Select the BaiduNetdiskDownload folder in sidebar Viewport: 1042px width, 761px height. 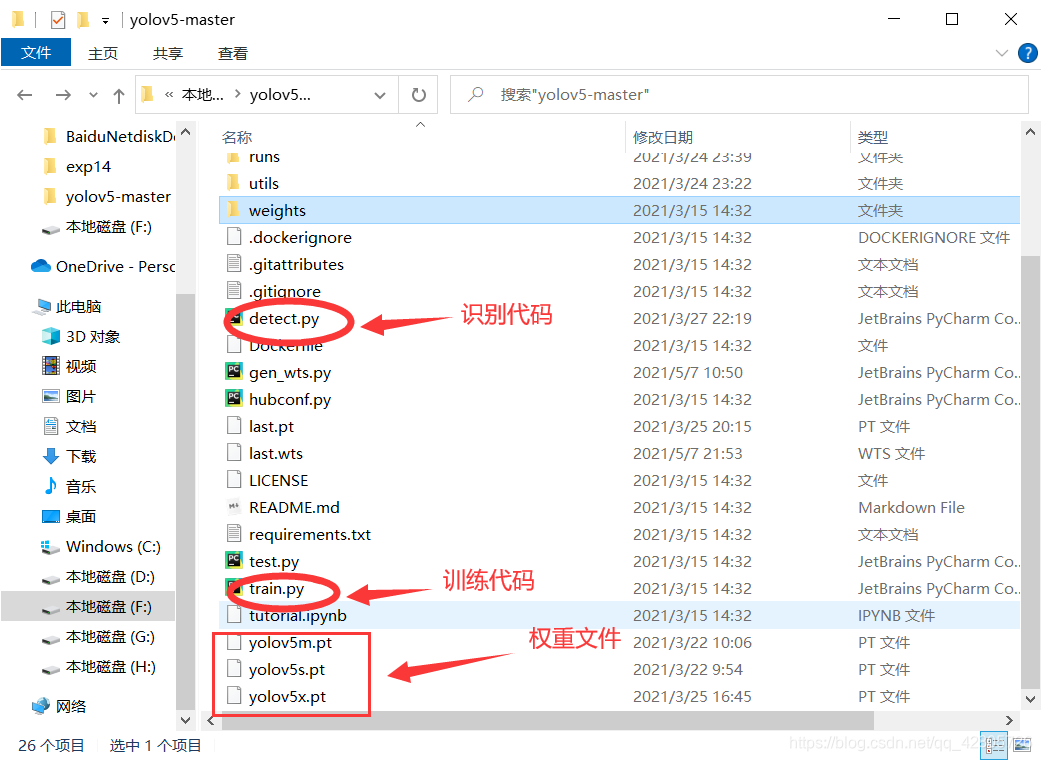pos(110,136)
